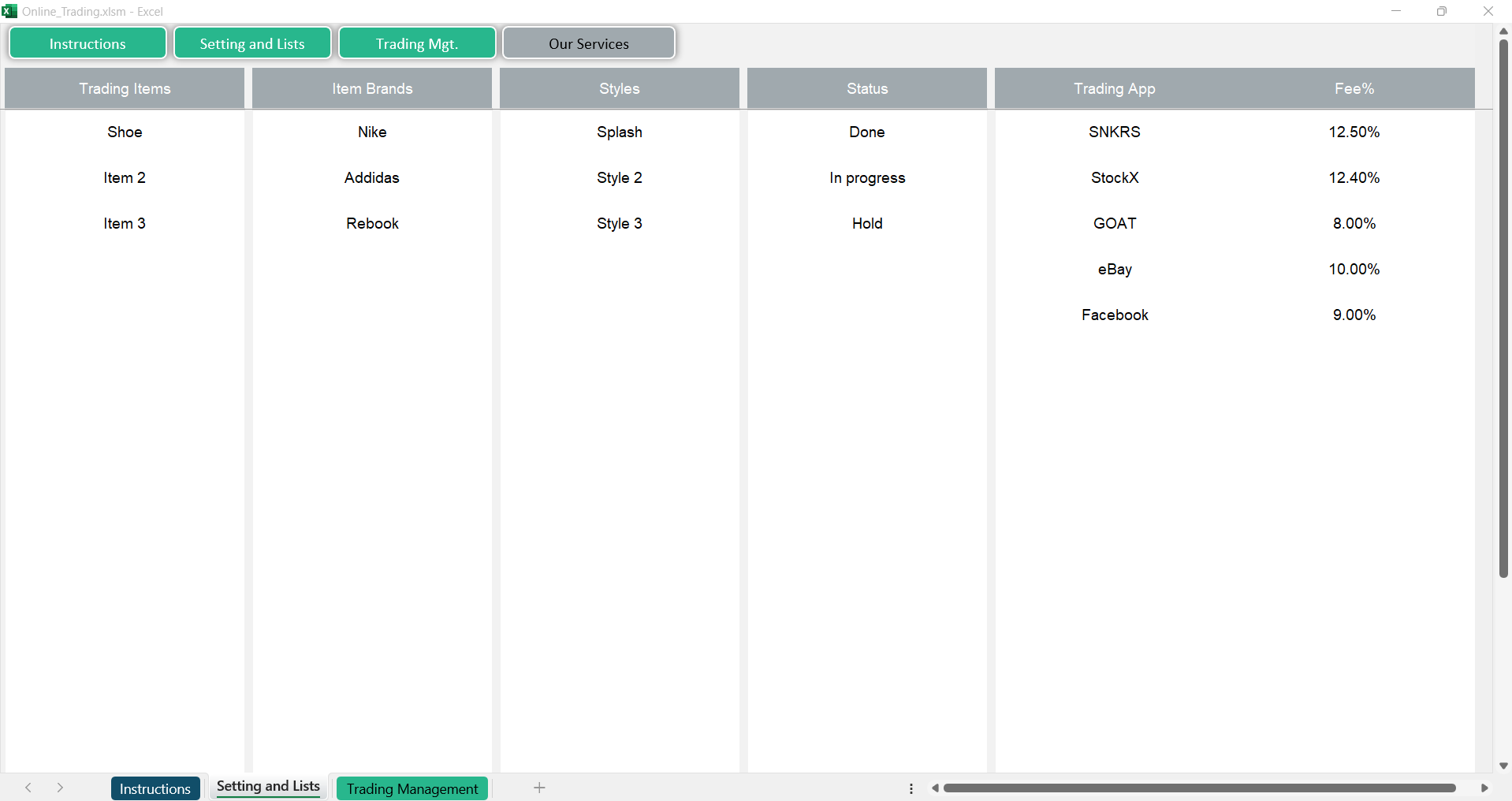Viewport: 1512px width, 801px height.
Task: Click the vertical scroll up arrow
Action: click(1503, 31)
